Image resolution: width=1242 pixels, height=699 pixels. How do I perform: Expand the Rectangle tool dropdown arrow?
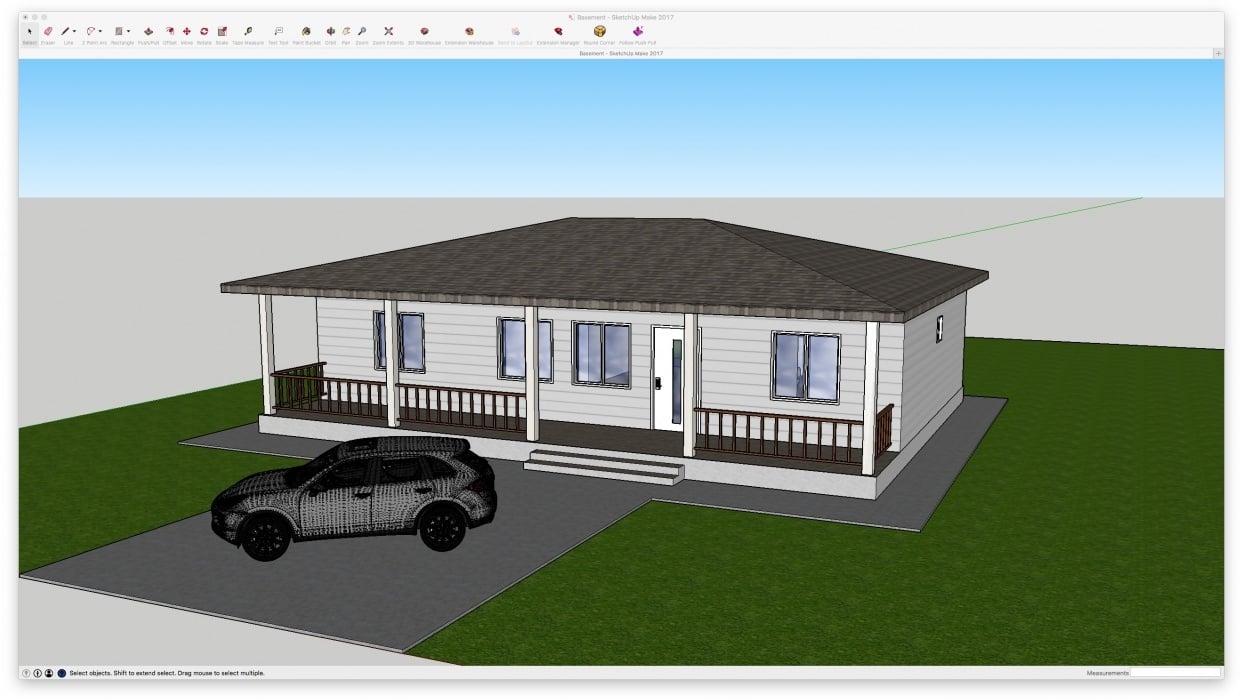[x=129, y=32]
